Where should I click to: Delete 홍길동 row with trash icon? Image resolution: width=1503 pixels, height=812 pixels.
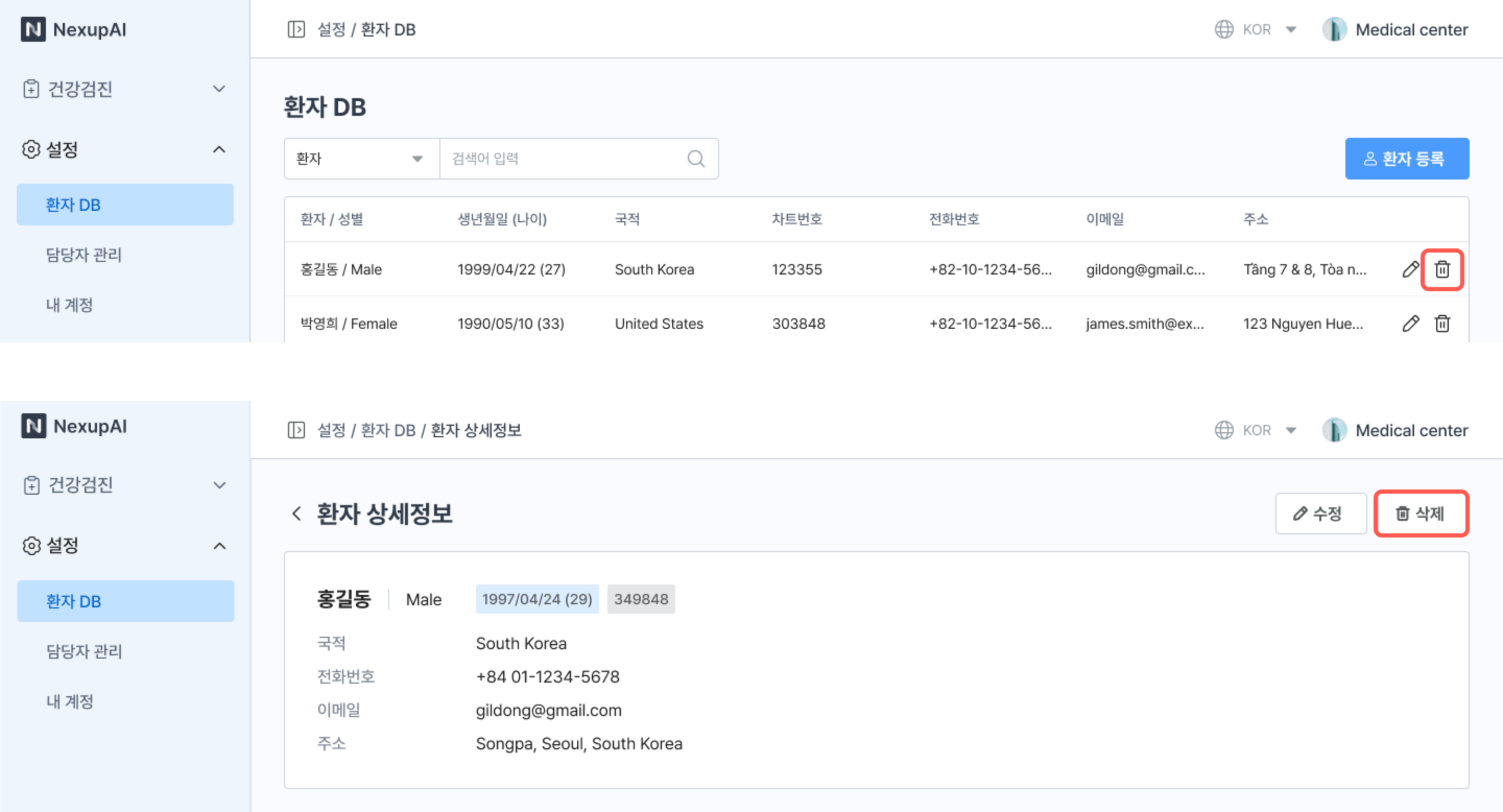tap(1442, 269)
